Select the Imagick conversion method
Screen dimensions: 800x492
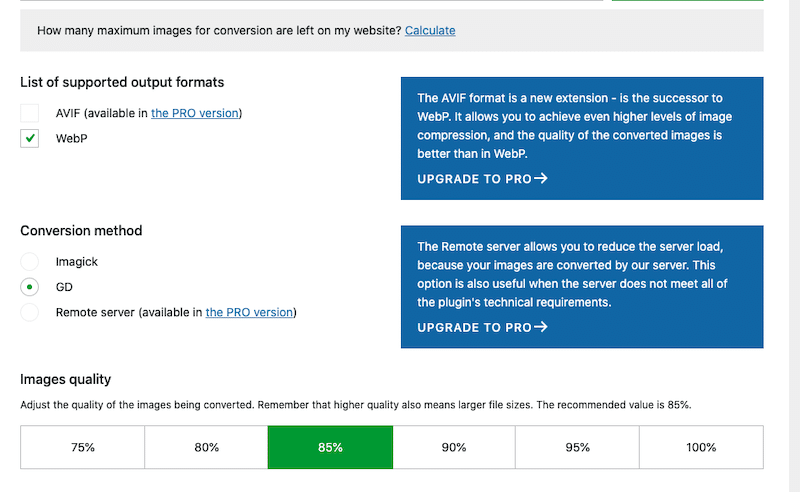tap(30, 261)
